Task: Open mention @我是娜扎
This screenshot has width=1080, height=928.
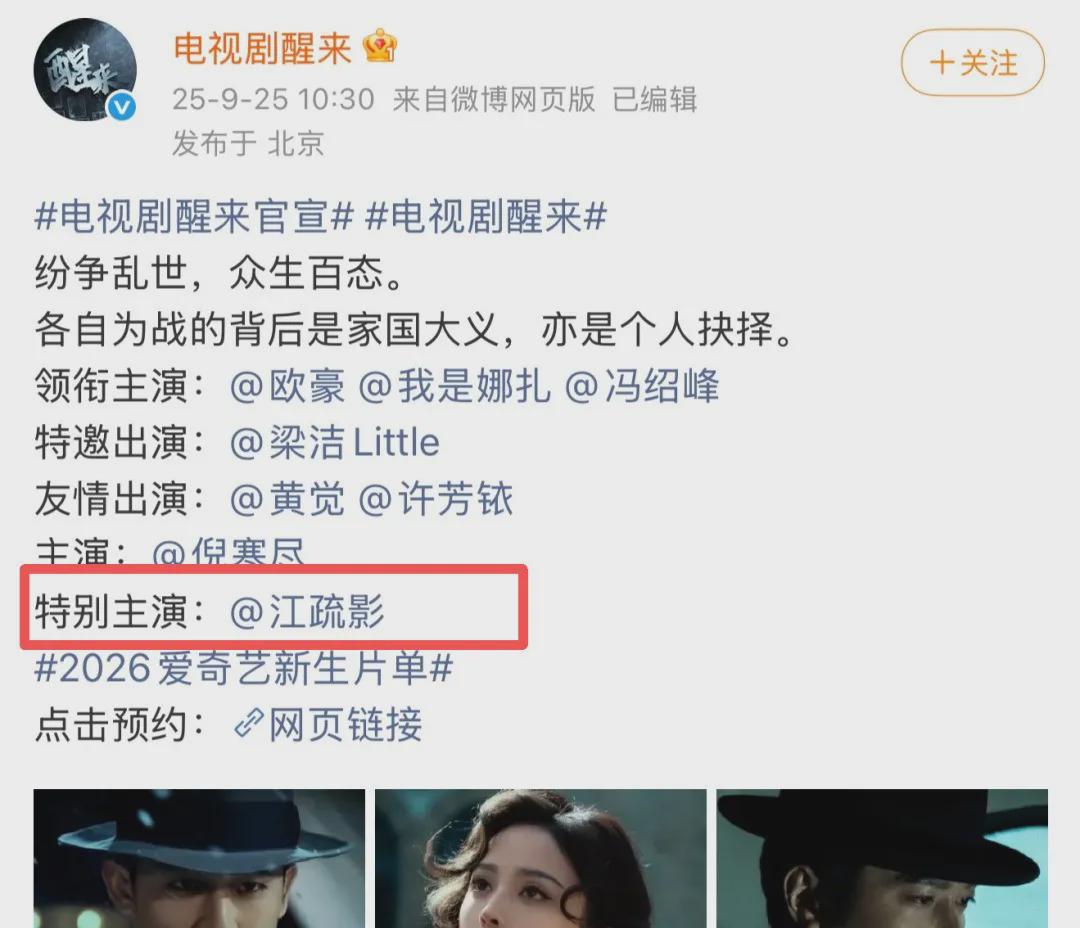Action: click(x=455, y=386)
